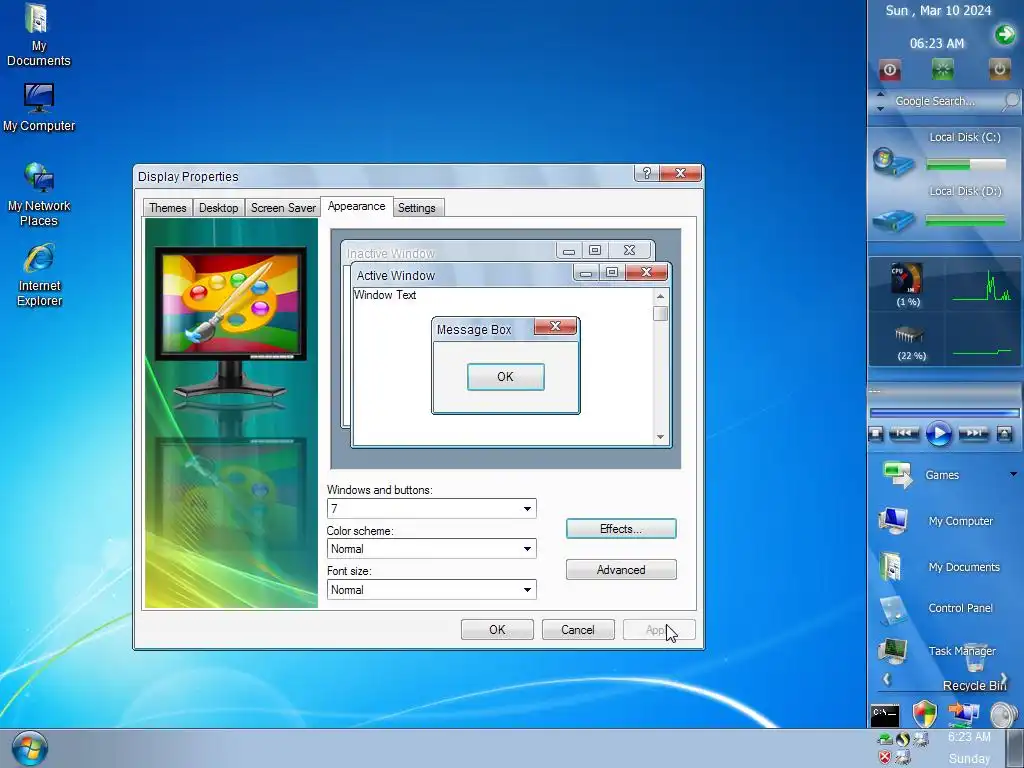Image resolution: width=1024 pixels, height=768 pixels.
Task: Click the help question mark button
Action: click(647, 173)
